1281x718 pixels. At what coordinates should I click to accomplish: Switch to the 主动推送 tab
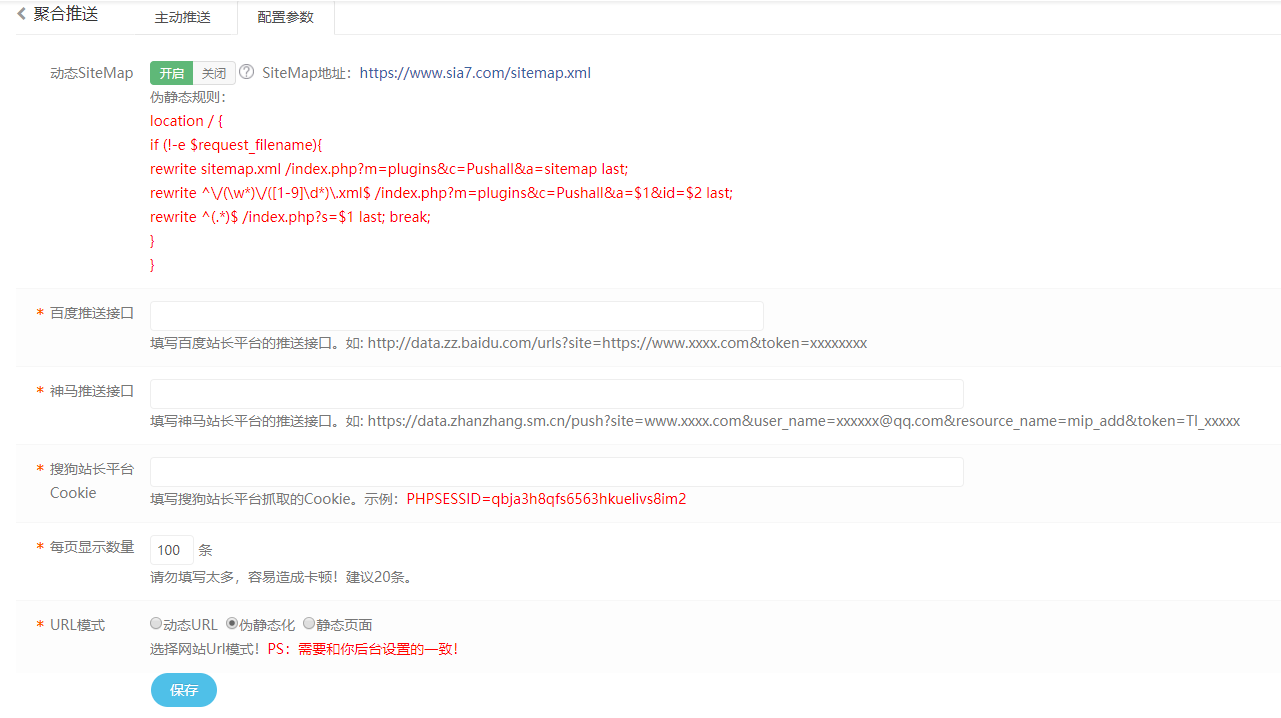coord(183,18)
